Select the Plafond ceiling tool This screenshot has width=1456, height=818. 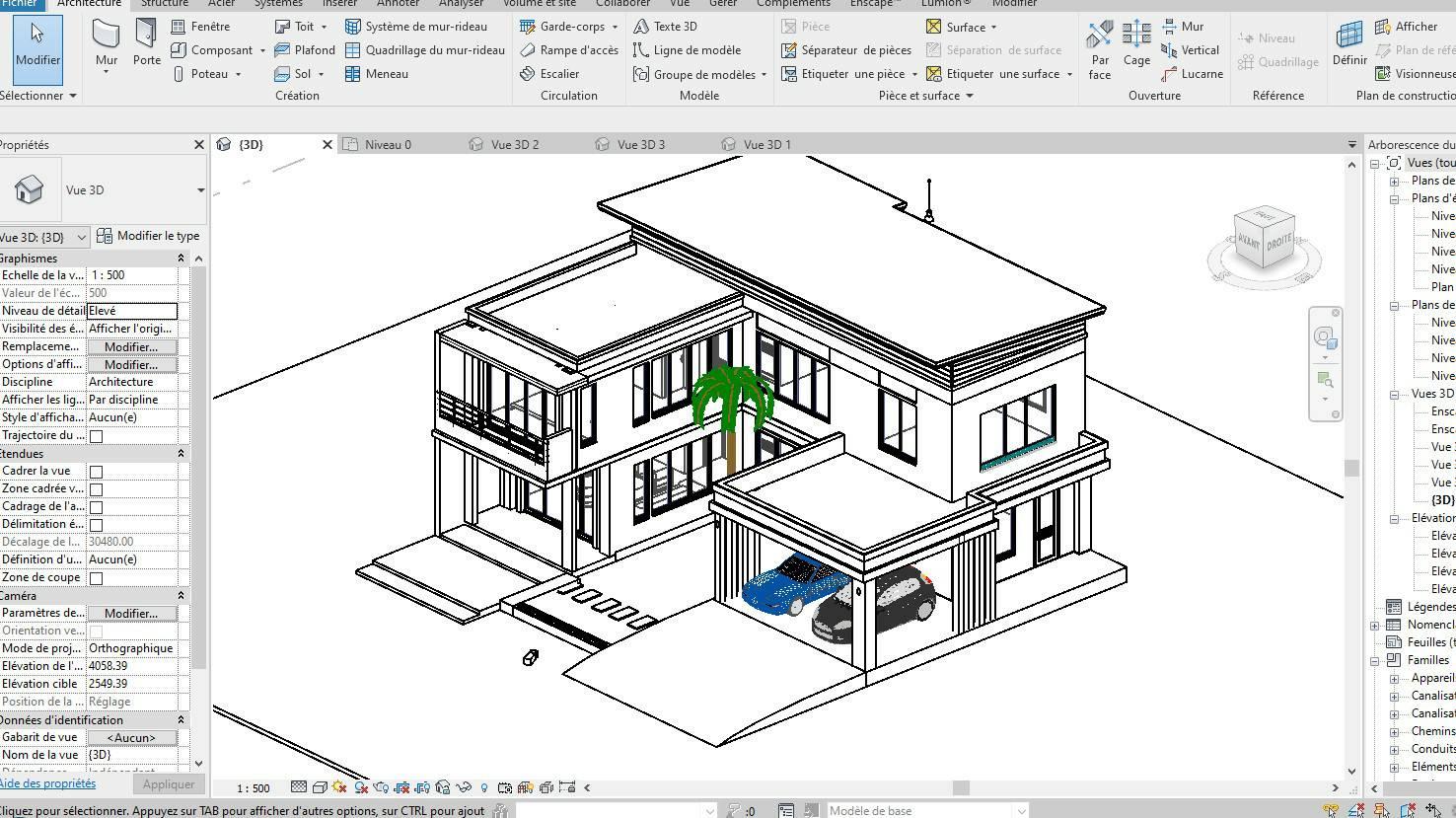(305, 50)
